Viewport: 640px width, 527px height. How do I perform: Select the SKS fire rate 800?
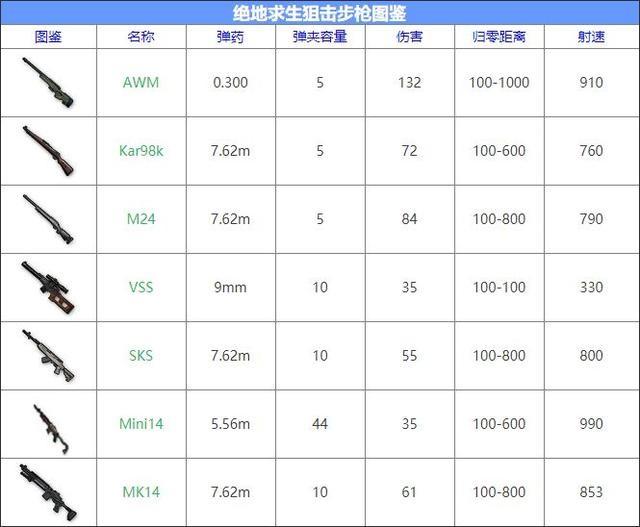coord(591,355)
